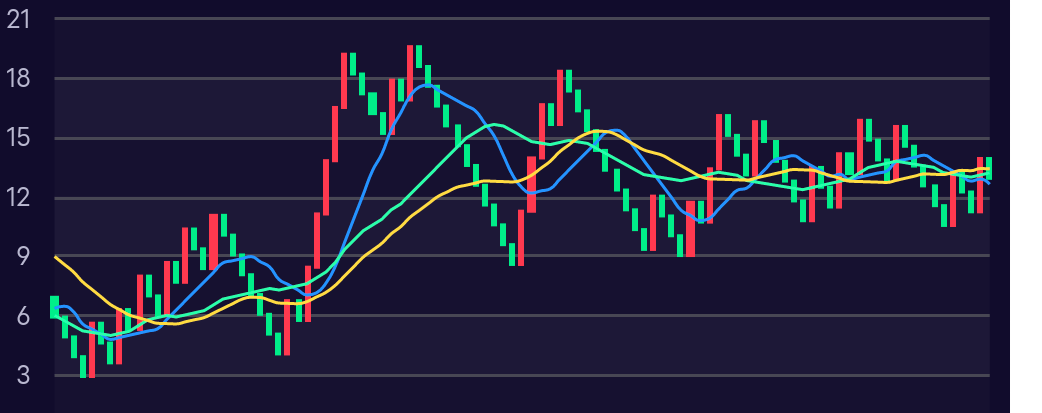Image resolution: width=1042 pixels, height=413 pixels.
Task: Click the blue line's lowest trough below 6
Action: pos(111,339)
